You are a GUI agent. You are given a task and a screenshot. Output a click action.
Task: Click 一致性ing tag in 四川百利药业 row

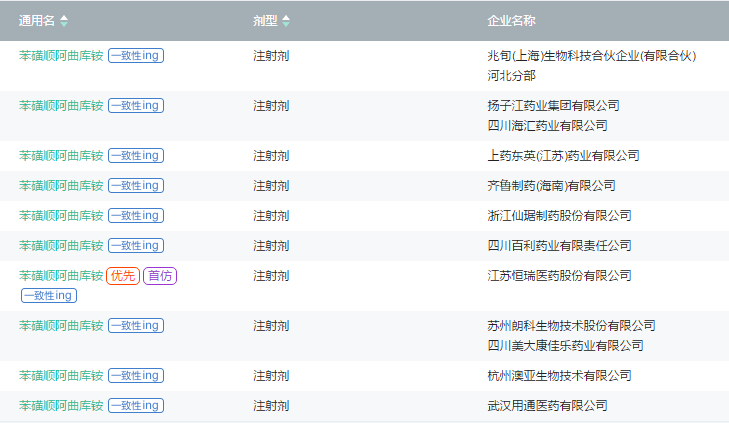[136, 246]
